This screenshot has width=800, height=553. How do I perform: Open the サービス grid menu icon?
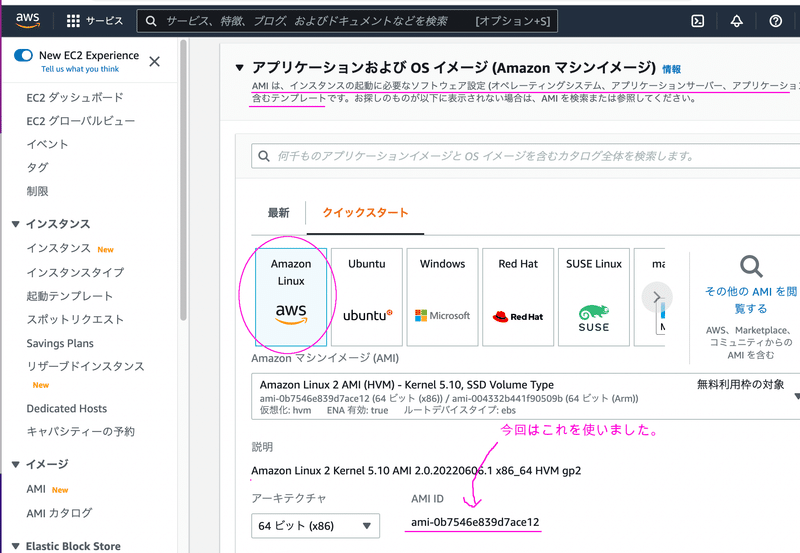point(73,21)
